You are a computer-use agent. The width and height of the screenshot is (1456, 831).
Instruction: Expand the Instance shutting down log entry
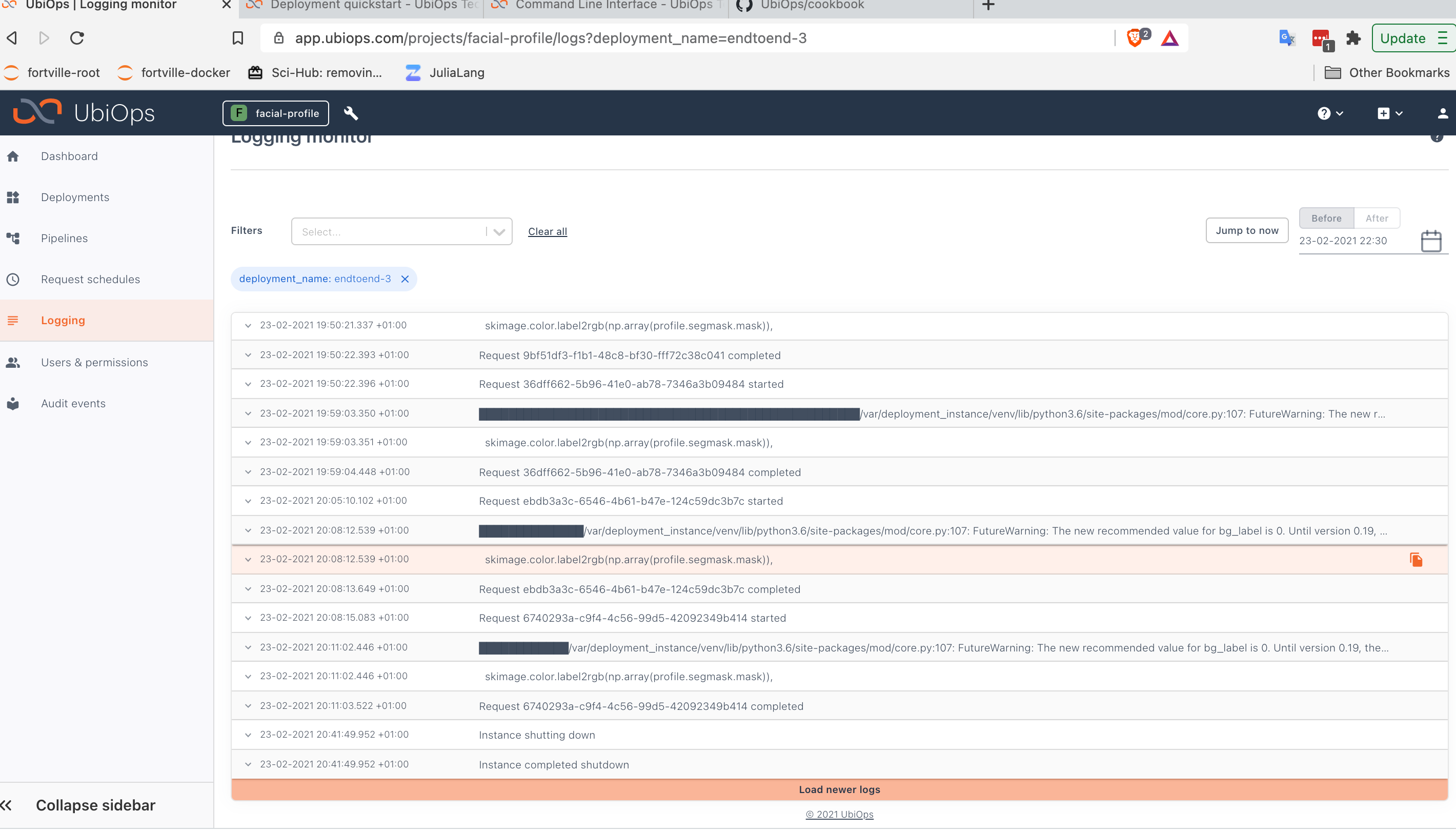click(248, 735)
